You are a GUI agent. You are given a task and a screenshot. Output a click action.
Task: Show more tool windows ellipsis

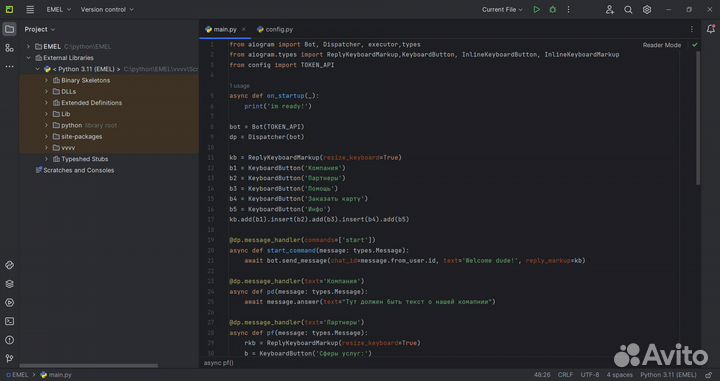[x=9, y=67]
